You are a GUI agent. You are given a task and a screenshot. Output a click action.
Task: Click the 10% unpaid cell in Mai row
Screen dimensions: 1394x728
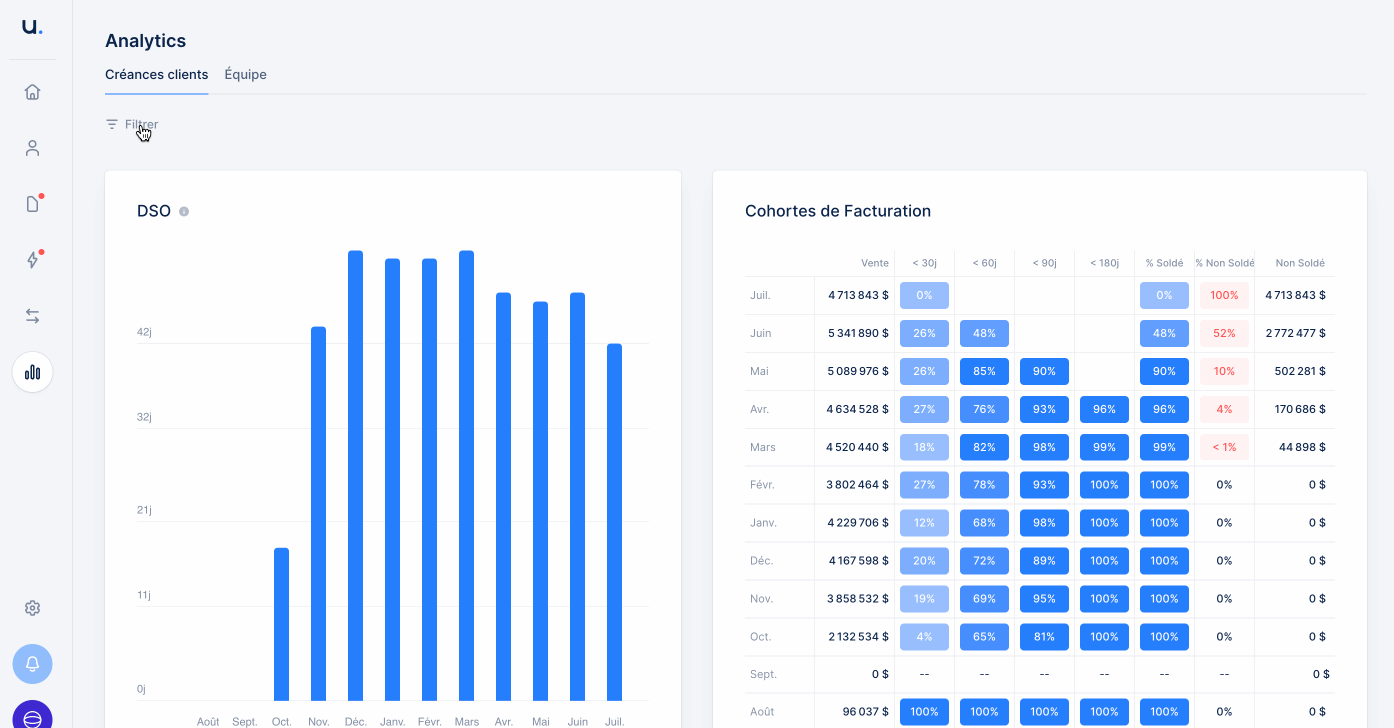(1224, 371)
